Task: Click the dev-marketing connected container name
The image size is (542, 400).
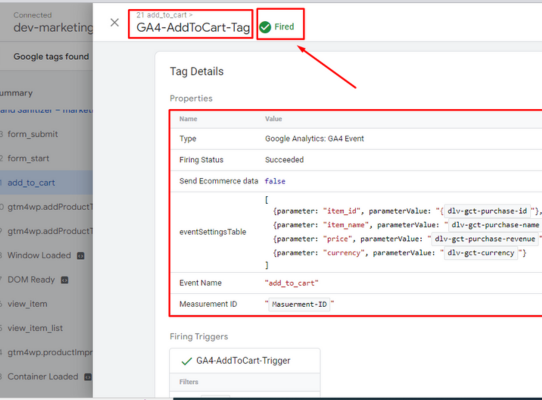Action: click(53, 27)
